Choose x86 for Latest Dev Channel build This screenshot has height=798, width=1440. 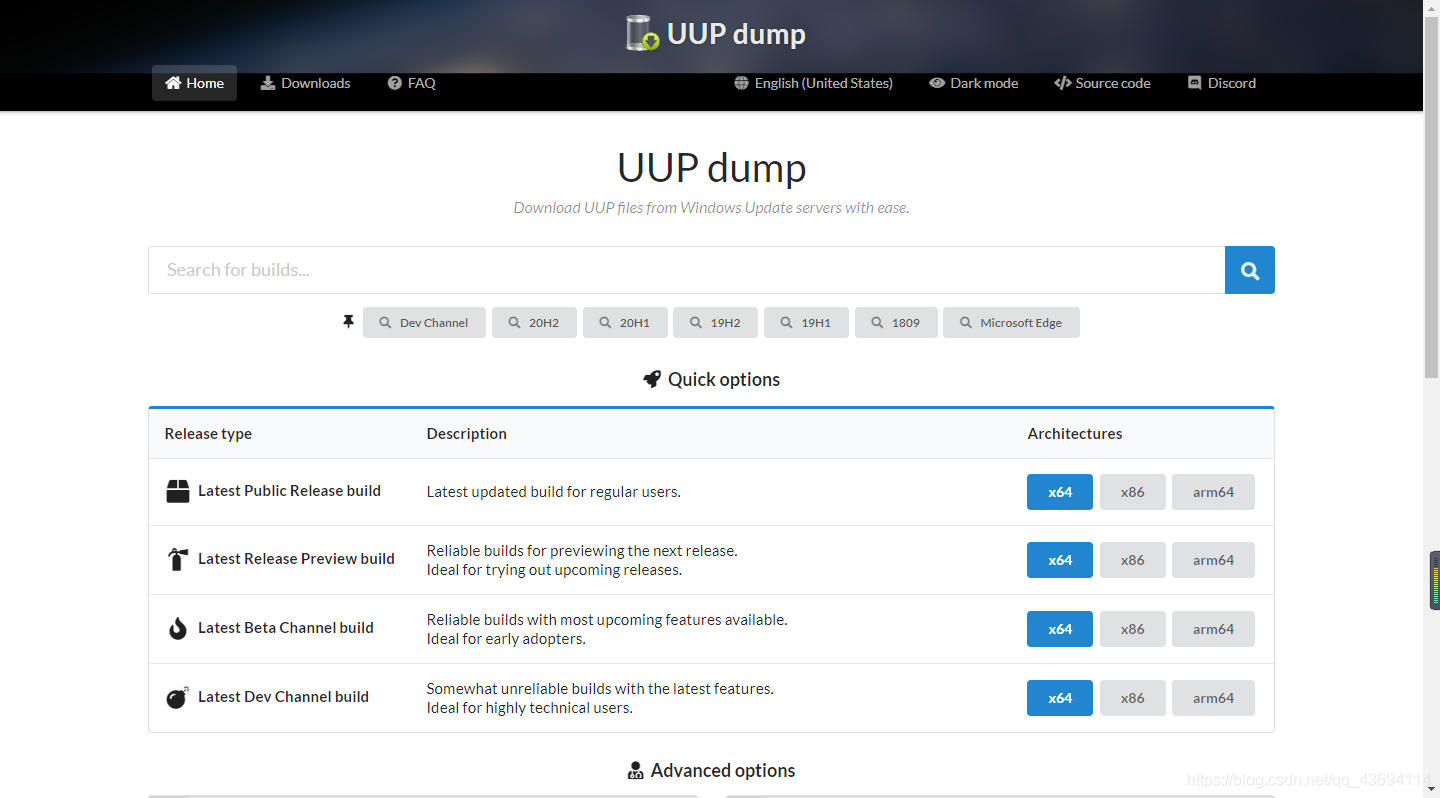pos(1133,698)
